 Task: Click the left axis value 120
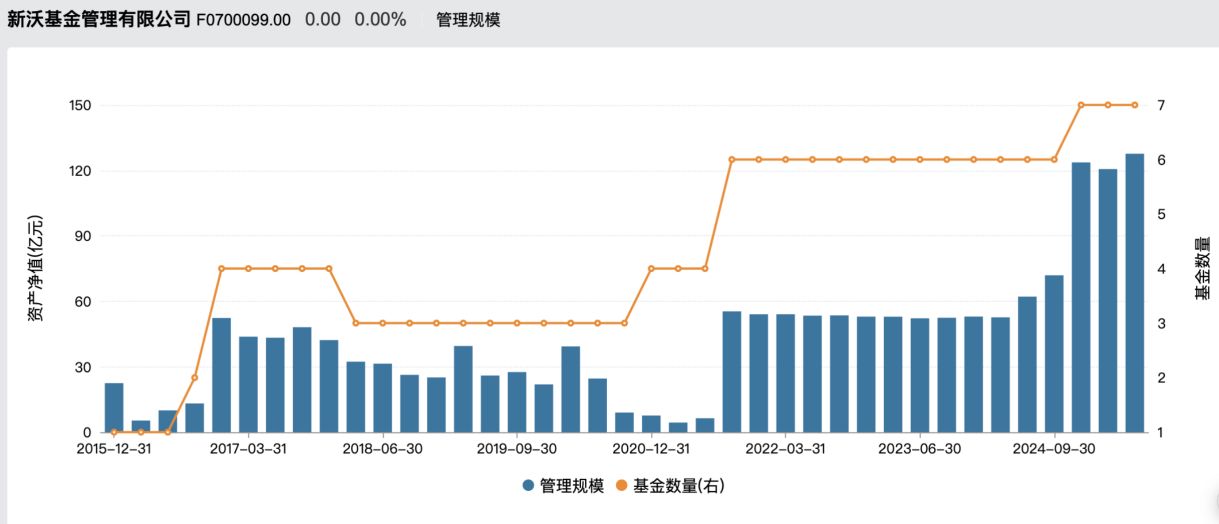click(x=80, y=171)
